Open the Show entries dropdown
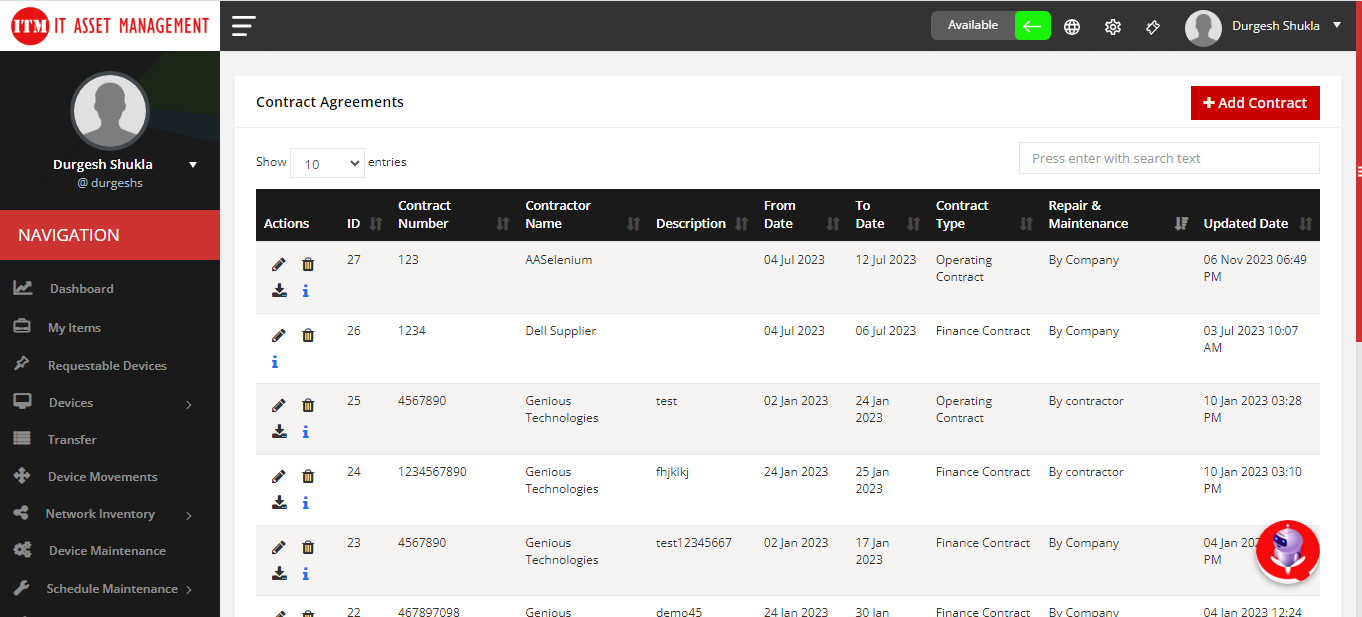 (x=327, y=163)
